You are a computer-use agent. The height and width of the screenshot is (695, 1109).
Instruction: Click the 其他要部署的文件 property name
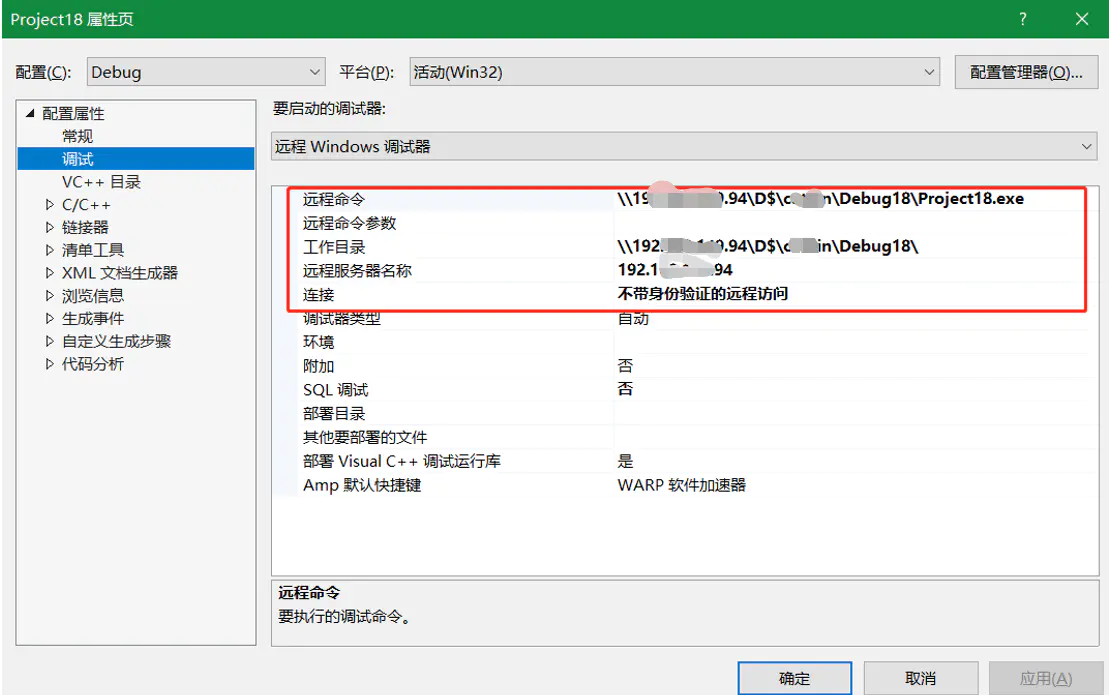365,438
